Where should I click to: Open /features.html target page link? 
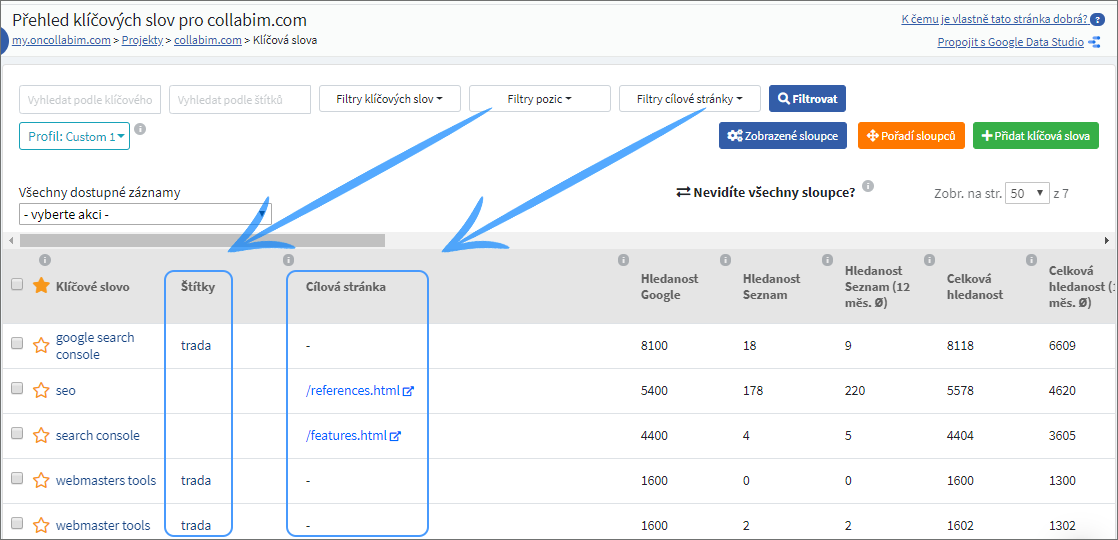(x=347, y=437)
